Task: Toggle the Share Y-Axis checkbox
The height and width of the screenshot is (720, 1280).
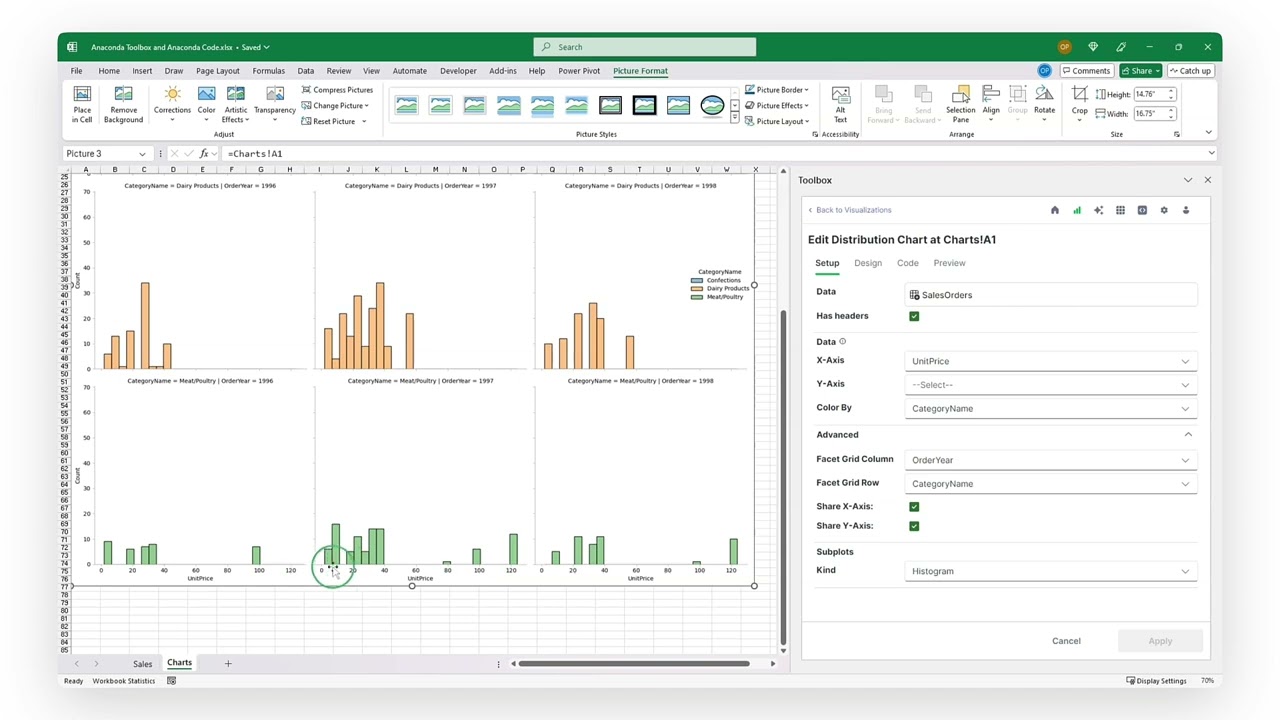Action: tap(914, 526)
